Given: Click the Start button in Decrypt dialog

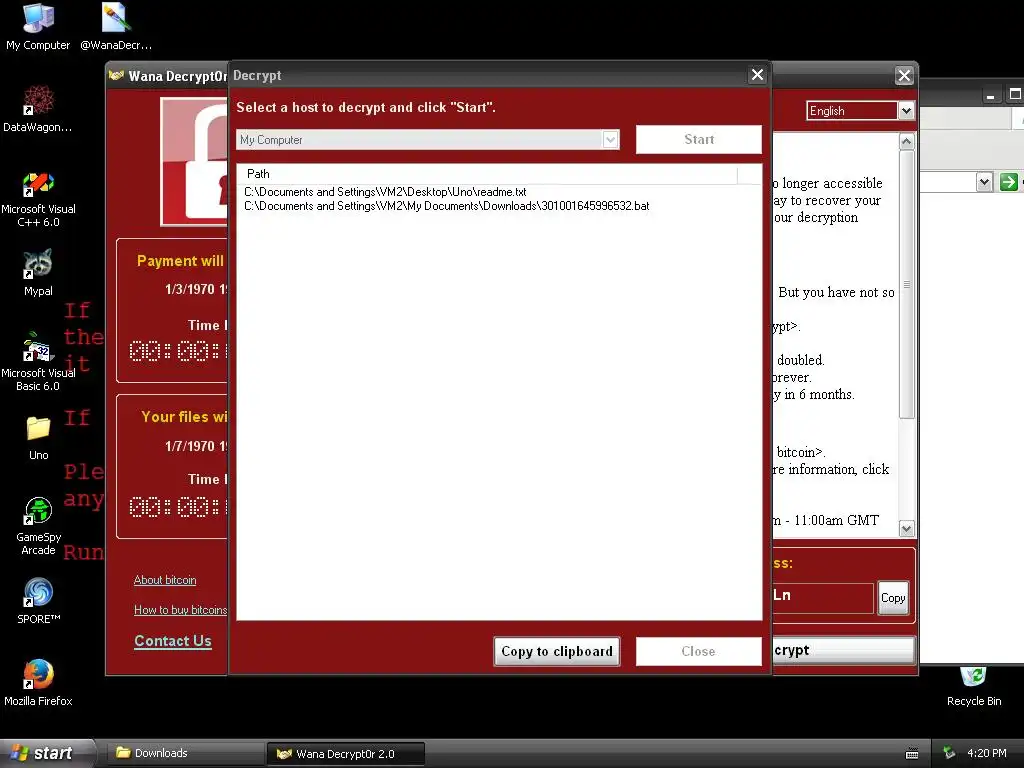Looking at the screenshot, I should 699,139.
